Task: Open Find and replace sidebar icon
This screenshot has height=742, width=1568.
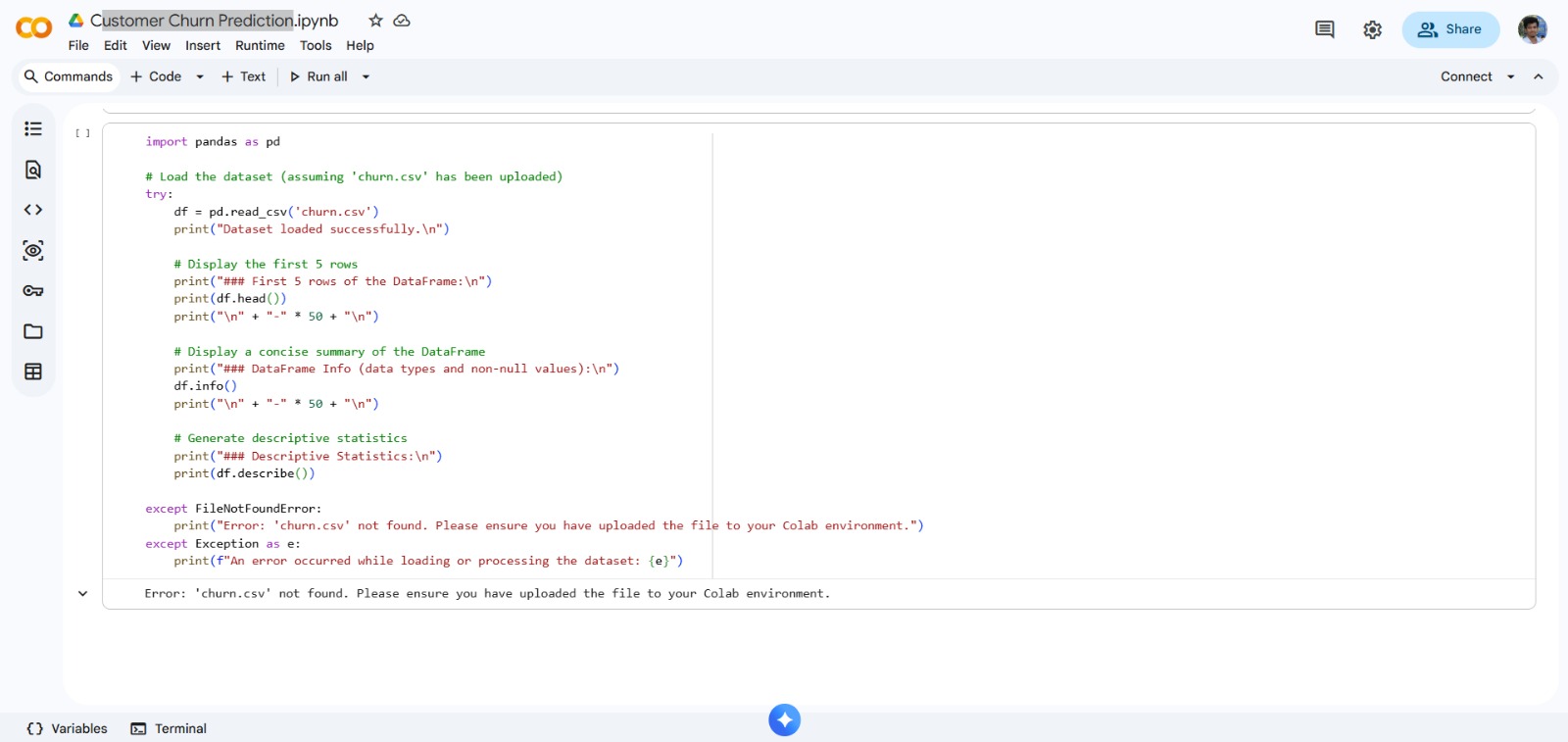Action: (33, 170)
